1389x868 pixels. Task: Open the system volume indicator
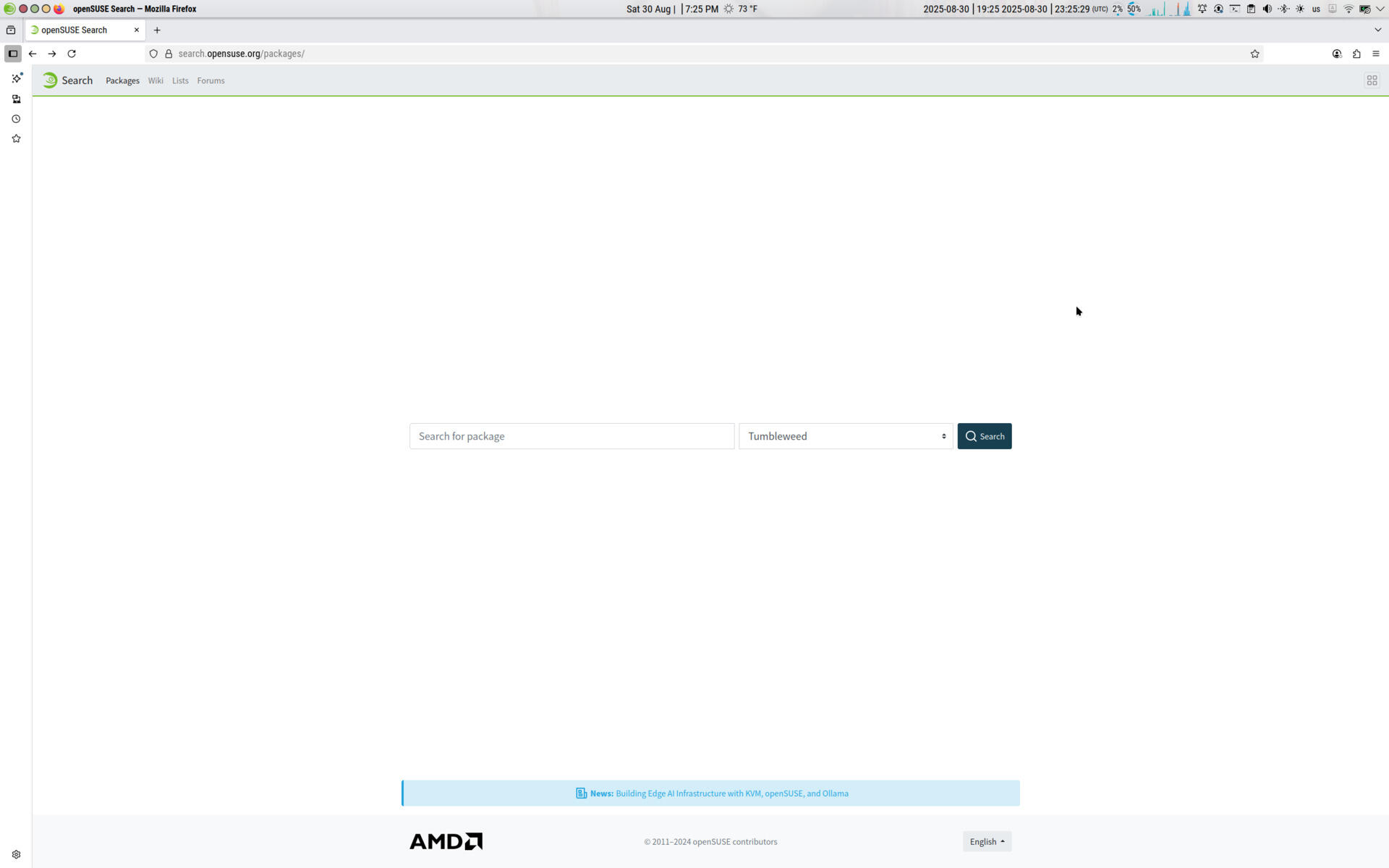(x=1267, y=9)
